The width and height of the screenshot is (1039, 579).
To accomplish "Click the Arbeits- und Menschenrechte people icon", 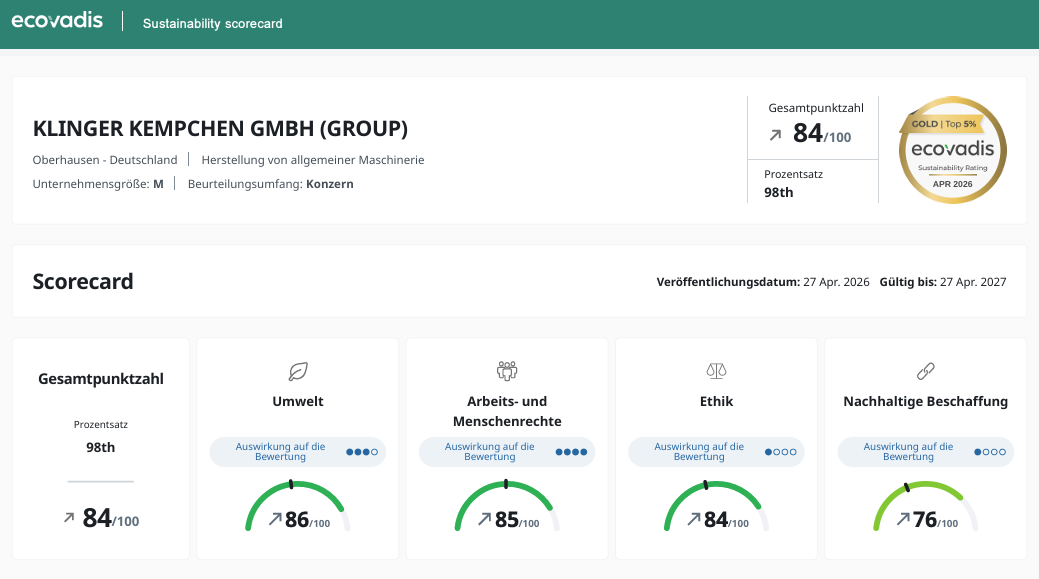I will pyautogui.click(x=507, y=370).
